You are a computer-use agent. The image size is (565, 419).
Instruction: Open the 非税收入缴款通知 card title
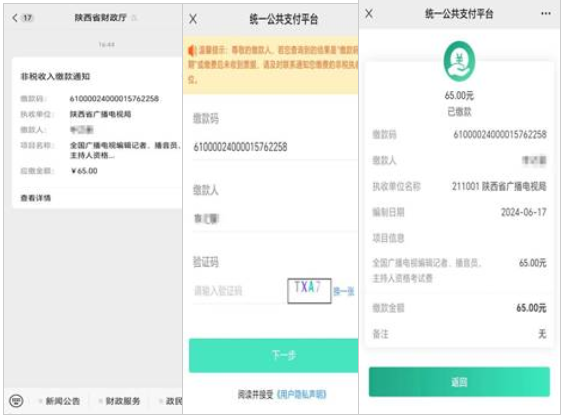pos(55,76)
